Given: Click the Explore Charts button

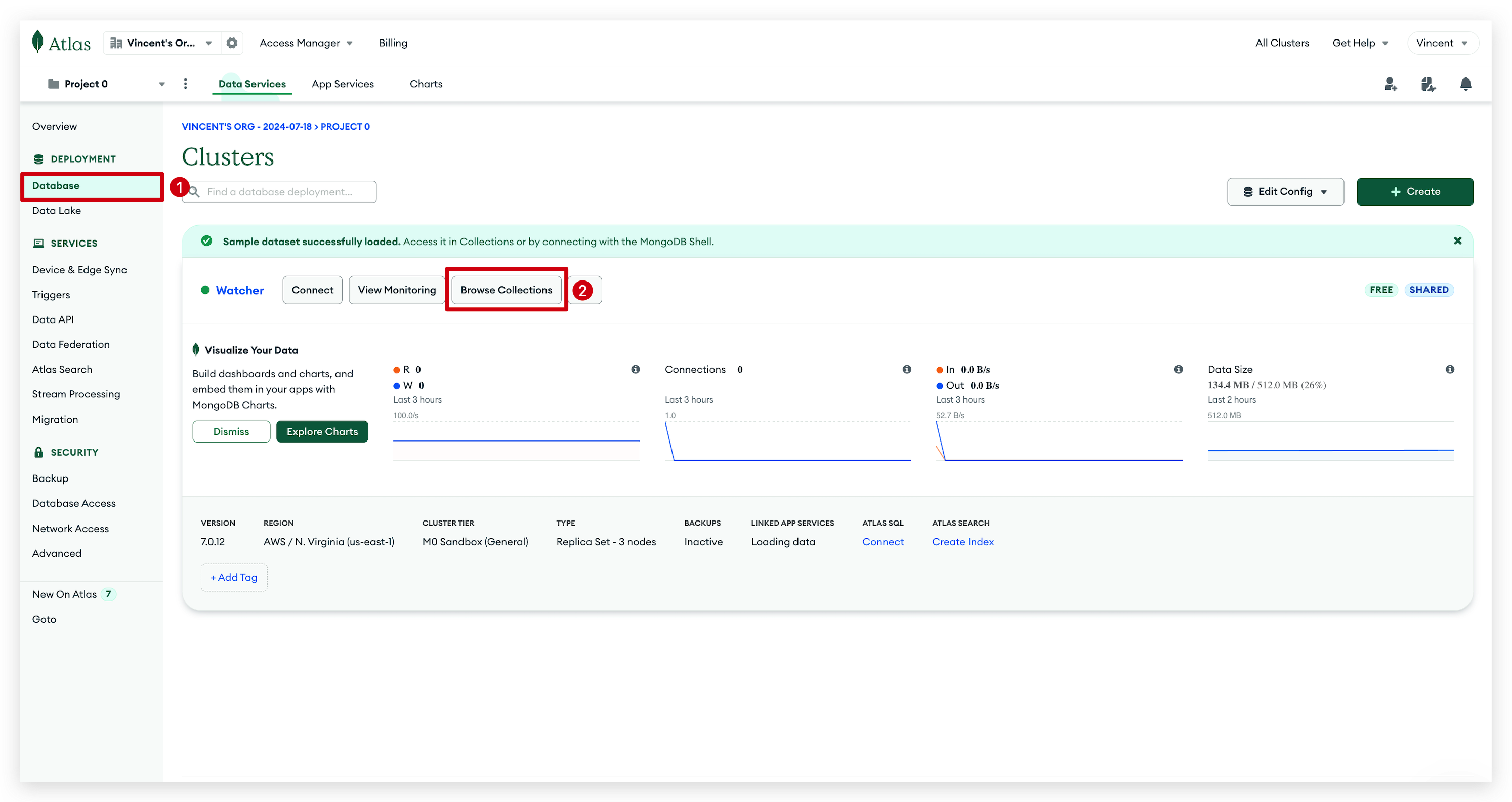Looking at the screenshot, I should [322, 431].
